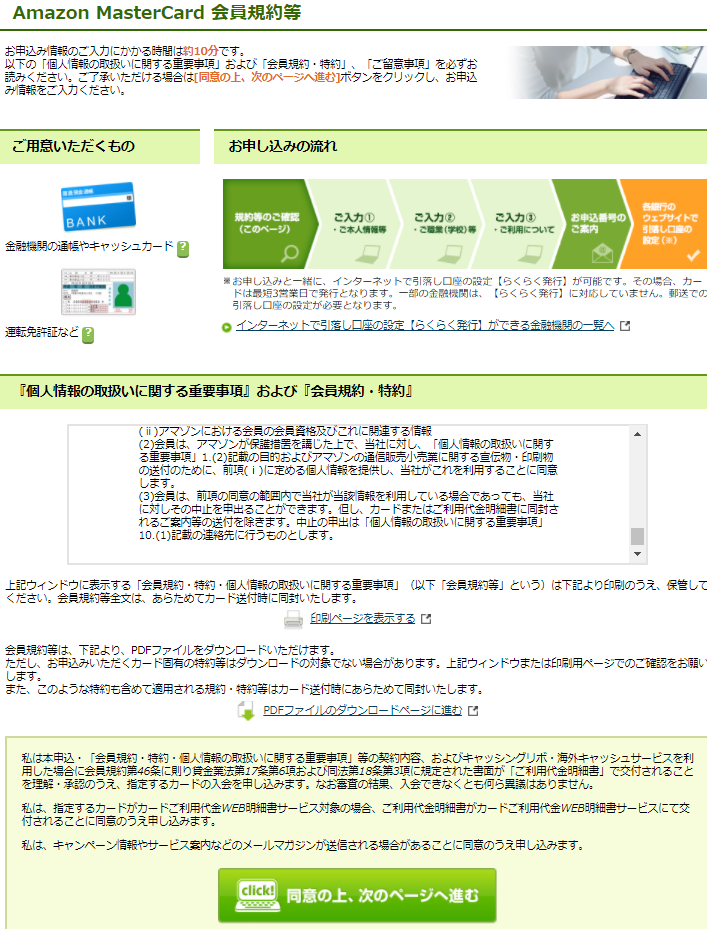Click the 金融機関の通帳やキャッシュカード label

click(89, 246)
